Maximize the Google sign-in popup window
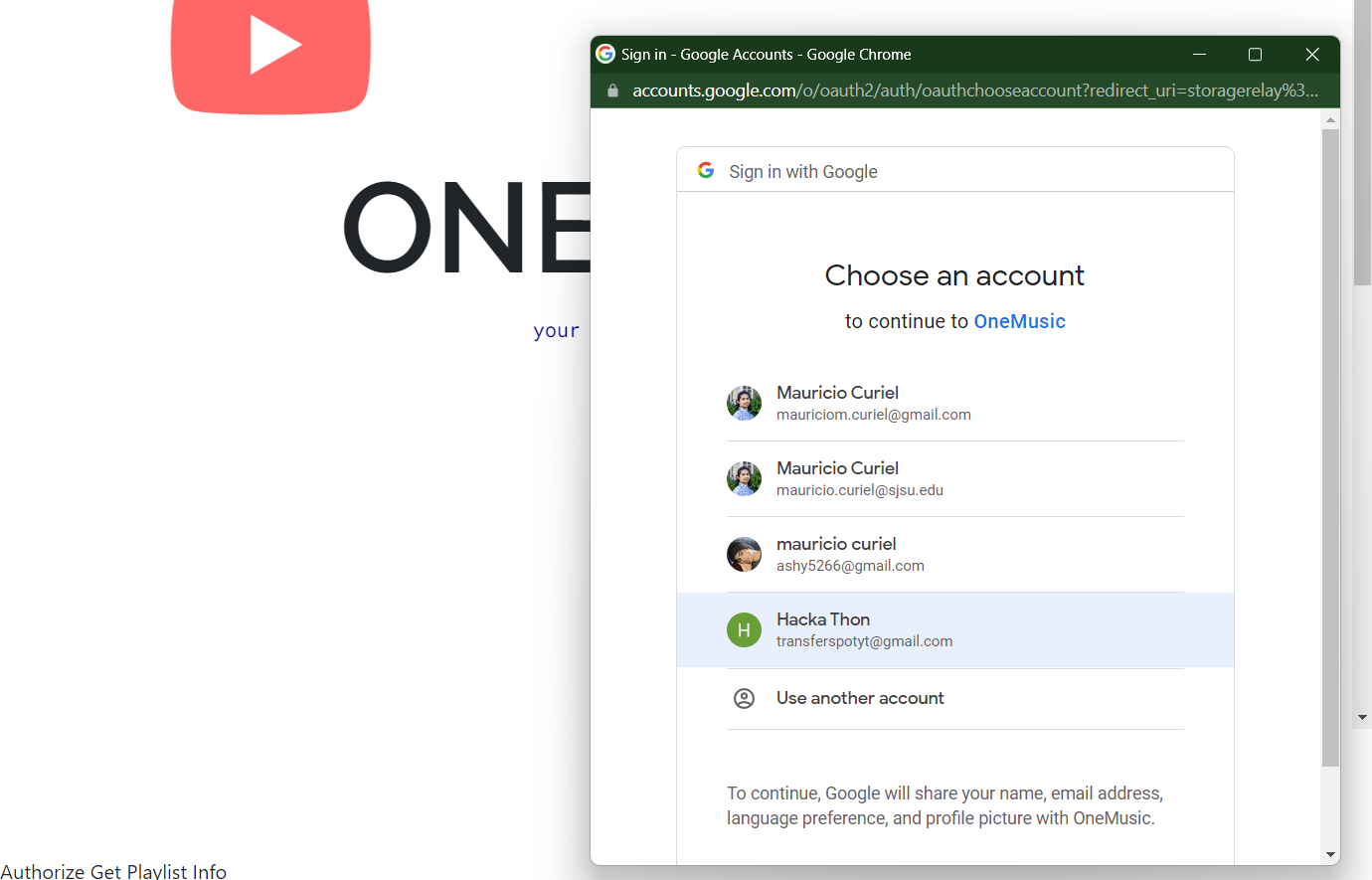The image size is (1372, 880). [1255, 54]
